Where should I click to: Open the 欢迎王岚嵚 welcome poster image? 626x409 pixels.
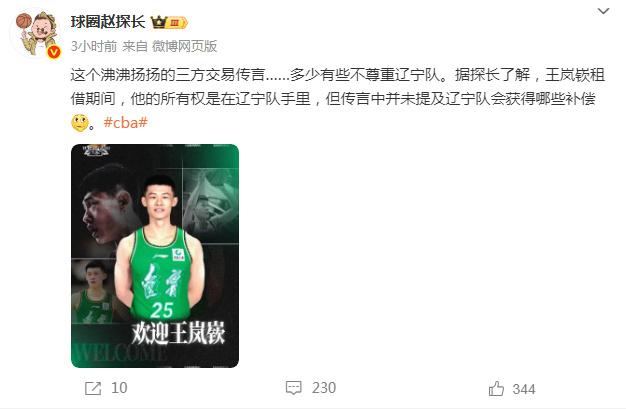click(155, 256)
